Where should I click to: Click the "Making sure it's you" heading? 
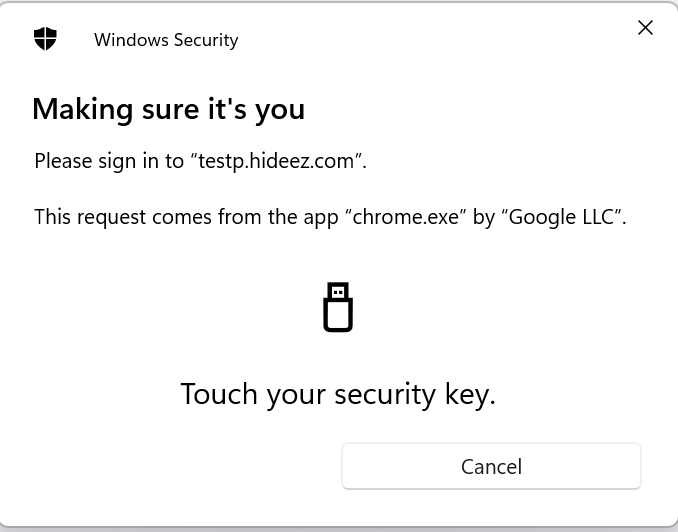point(168,108)
